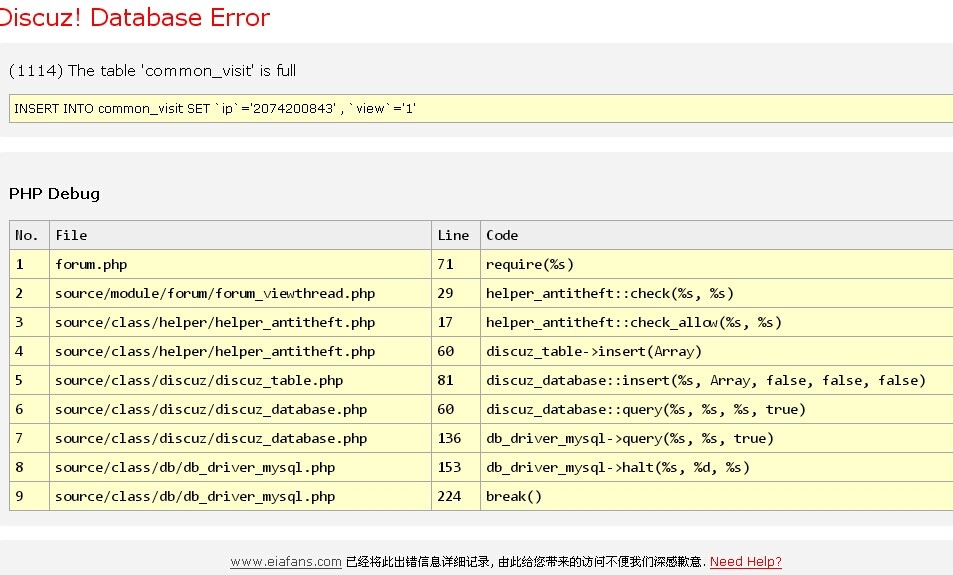Select the forum.php file cell
This screenshot has width=953, height=575.
click(240, 264)
